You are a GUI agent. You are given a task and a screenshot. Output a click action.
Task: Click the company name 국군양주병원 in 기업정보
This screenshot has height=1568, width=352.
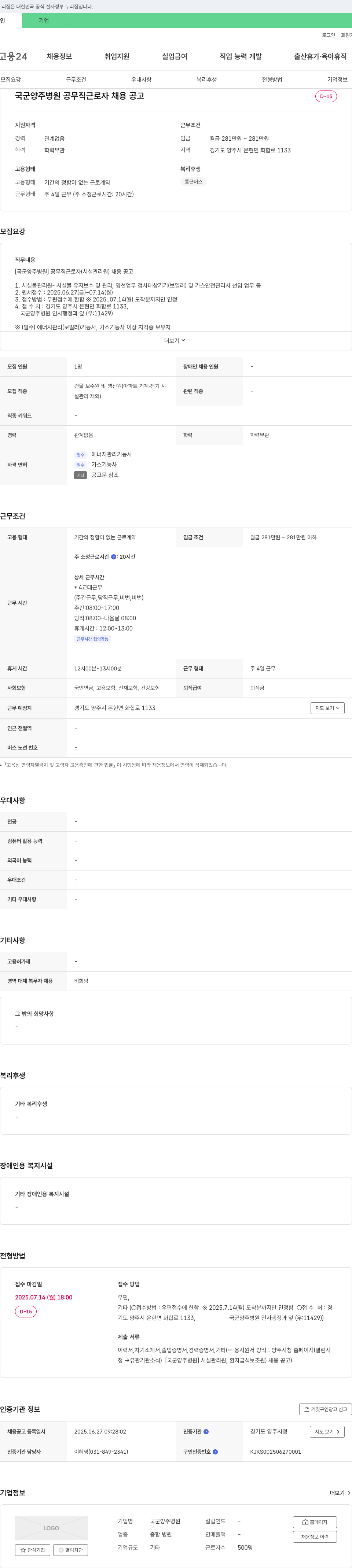coord(165,1521)
